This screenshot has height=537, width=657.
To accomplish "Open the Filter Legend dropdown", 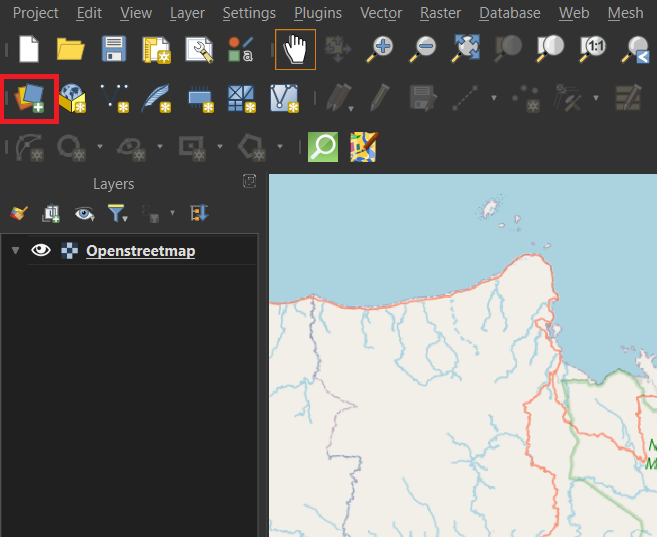I will (x=118, y=213).
